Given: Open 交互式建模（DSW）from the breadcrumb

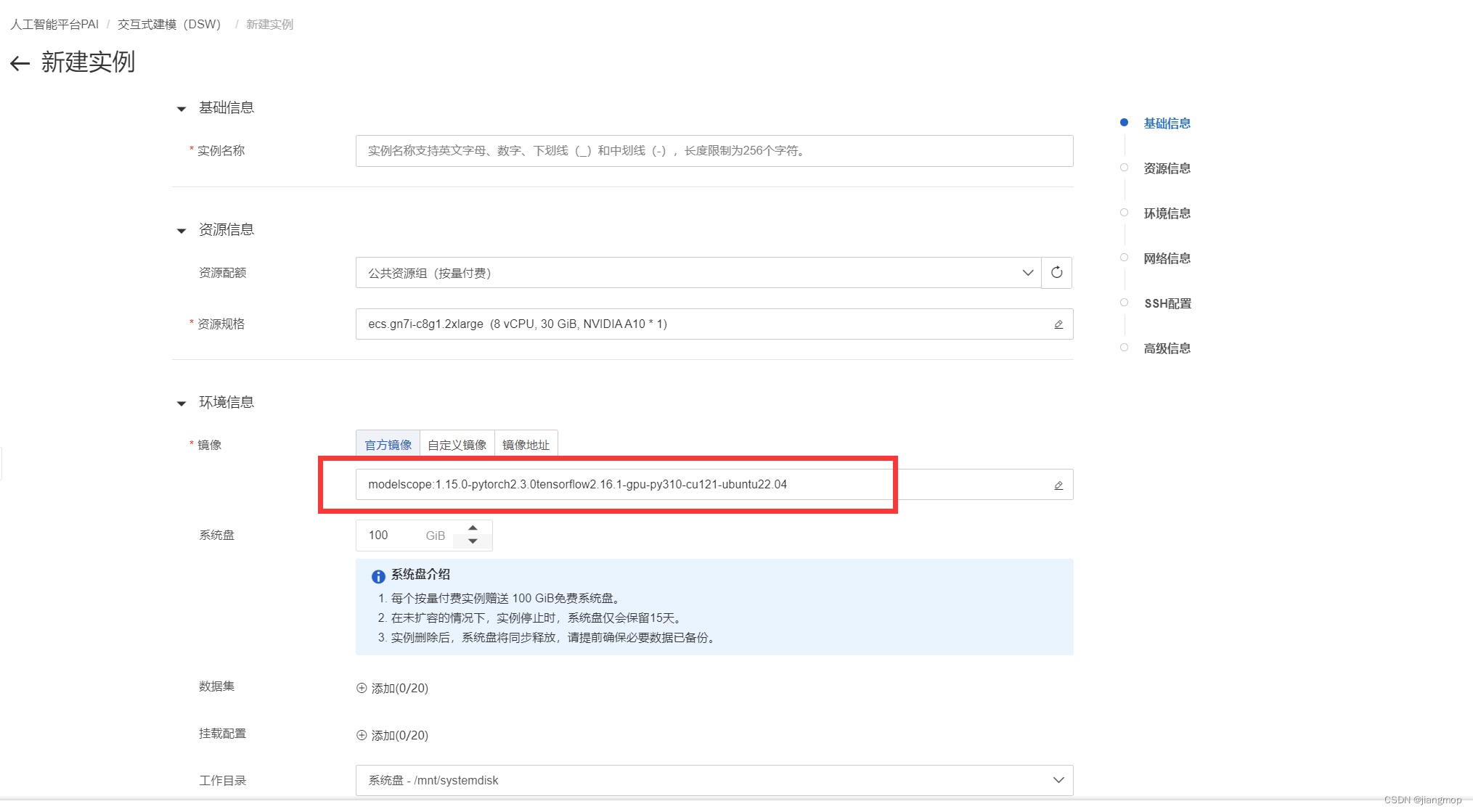Looking at the screenshot, I should 169,24.
